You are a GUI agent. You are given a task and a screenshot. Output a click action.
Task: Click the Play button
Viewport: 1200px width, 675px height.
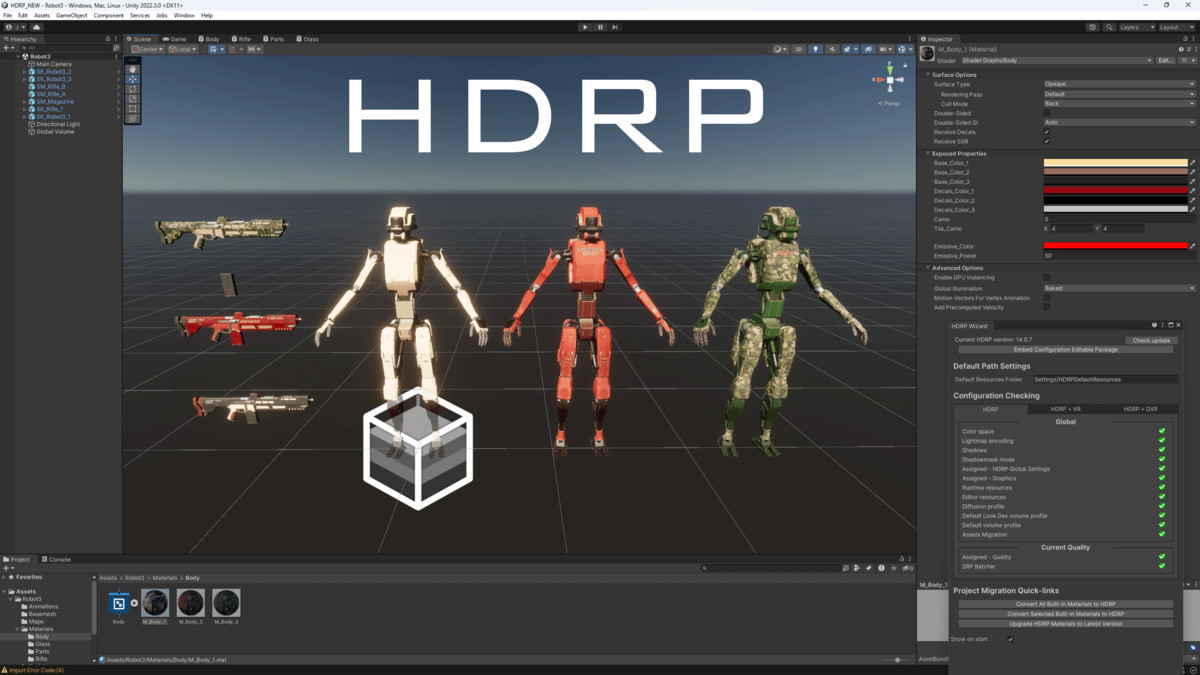[585, 27]
